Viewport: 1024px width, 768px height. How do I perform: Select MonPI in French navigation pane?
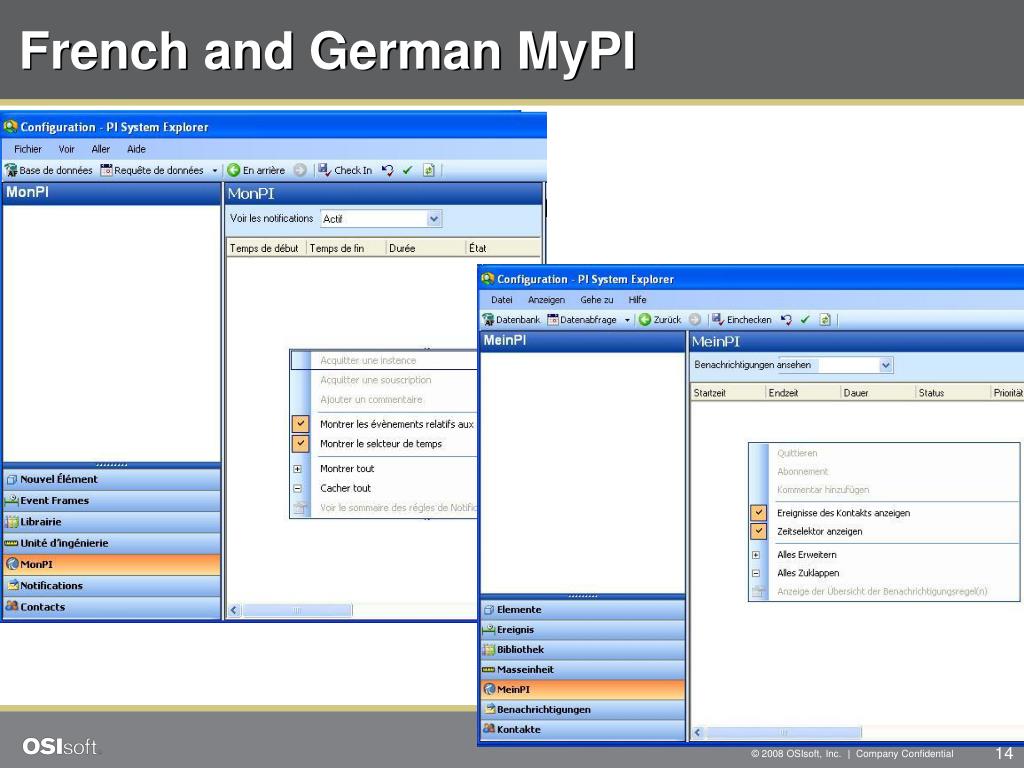pyautogui.click(x=112, y=564)
